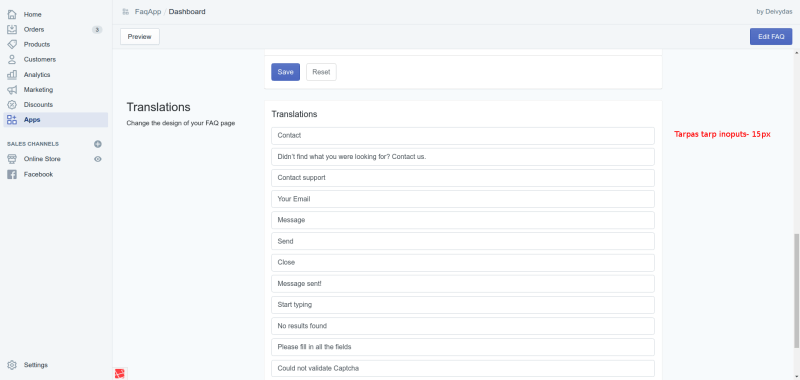Click the Start typing translation field

click(463, 305)
